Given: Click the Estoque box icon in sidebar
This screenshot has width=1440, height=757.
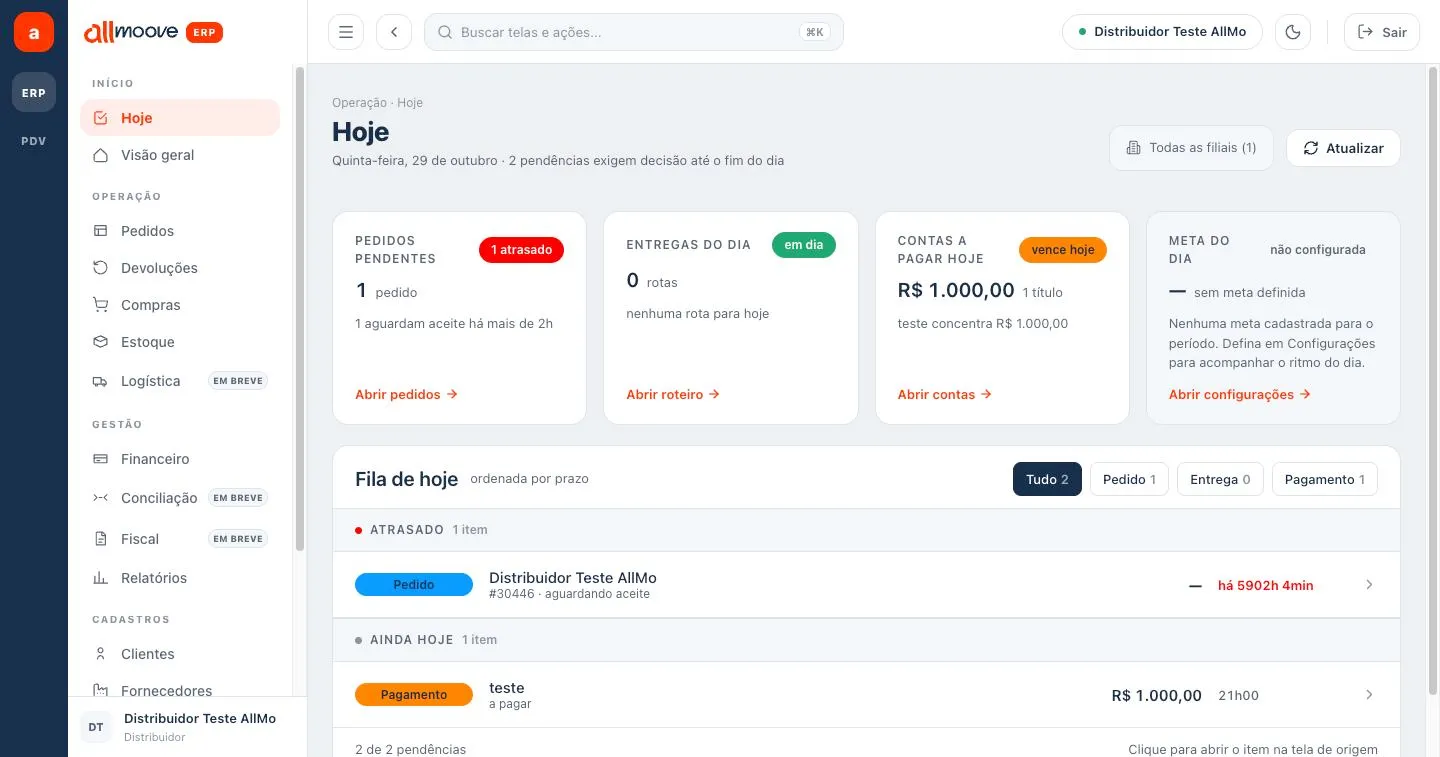Looking at the screenshot, I should 100,342.
